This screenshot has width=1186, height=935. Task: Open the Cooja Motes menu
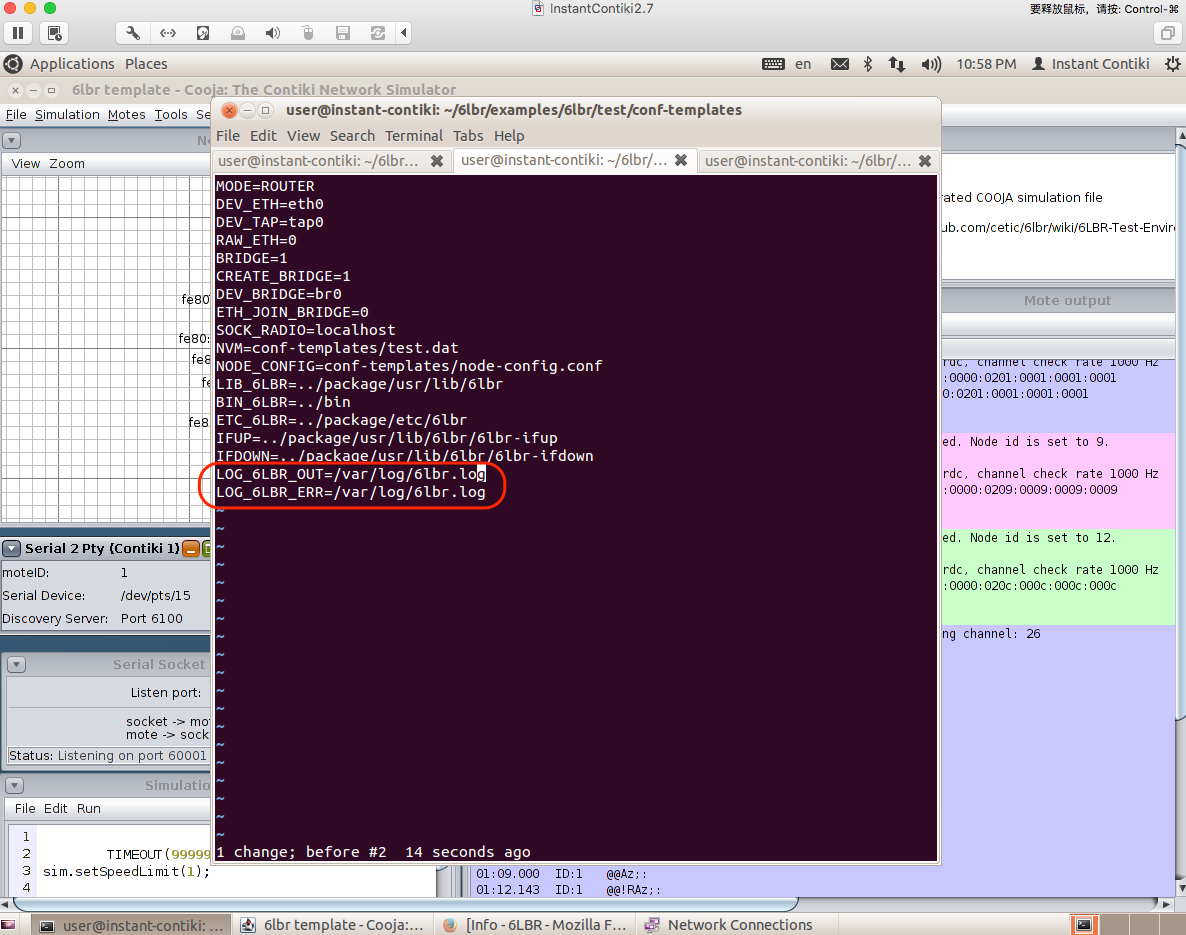(126, 115)
